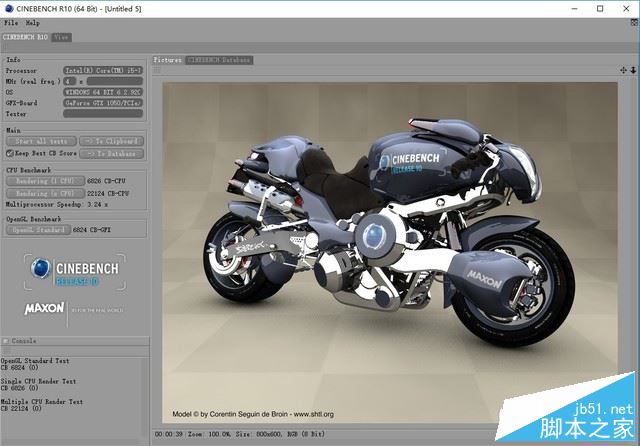Click the Start all tests button
The image size is (640, 446).
click(x=41, y=141)
